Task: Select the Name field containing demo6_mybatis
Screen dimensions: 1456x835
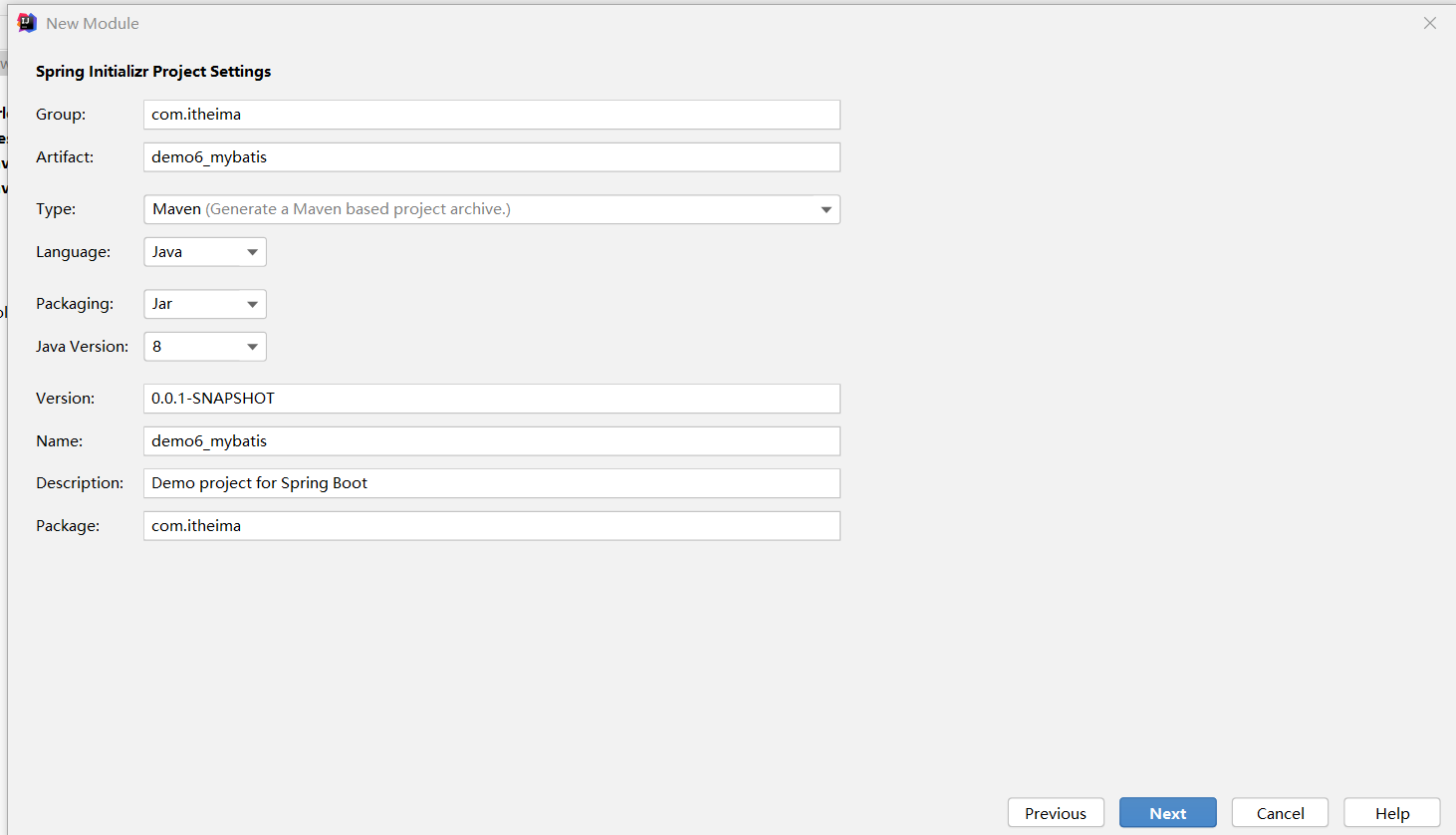Action: pyautogui.click(x=491, y=441)
